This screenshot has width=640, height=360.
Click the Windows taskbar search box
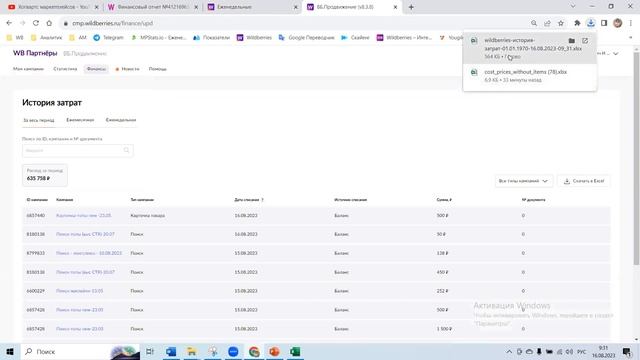tap(81, 351)
